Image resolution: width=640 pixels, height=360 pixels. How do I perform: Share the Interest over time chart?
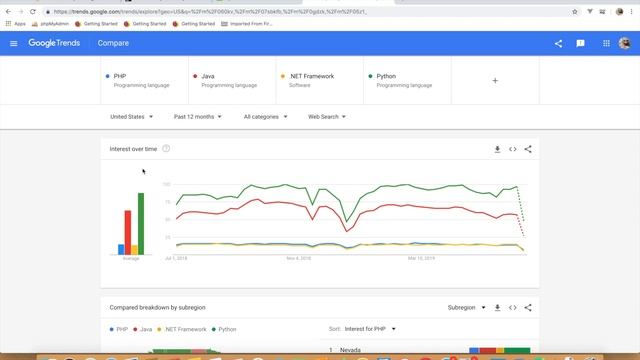tap(528, 149)
